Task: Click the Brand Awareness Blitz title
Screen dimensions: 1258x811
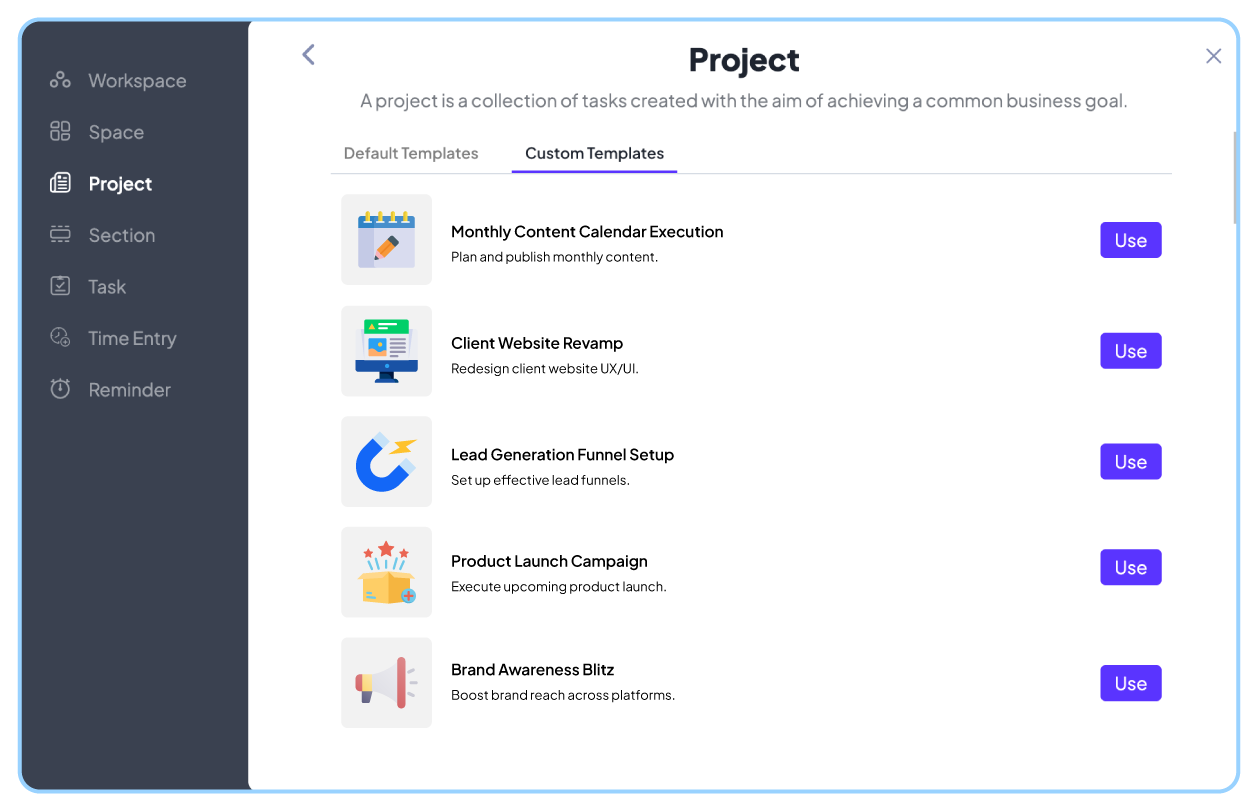Action: point(532,670)
